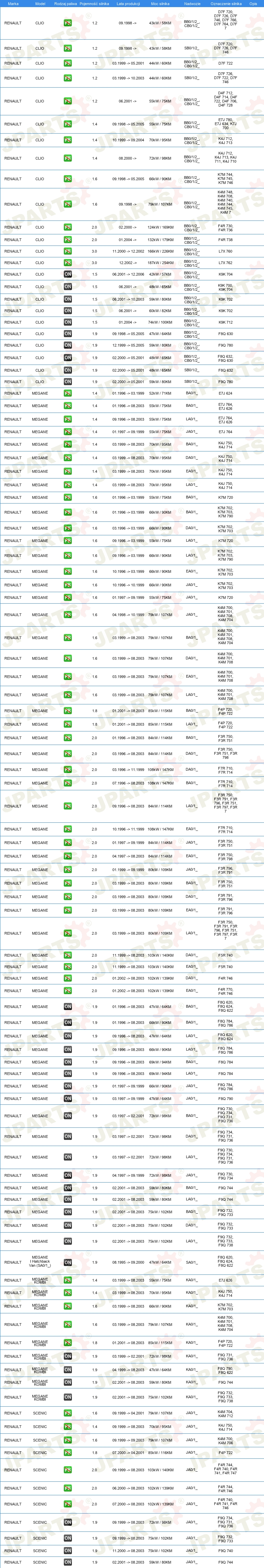Screen dimensions: 264x1568
Task: Click petrol icon in Clio L7X 760 row
Action: [x=68, y=251]
